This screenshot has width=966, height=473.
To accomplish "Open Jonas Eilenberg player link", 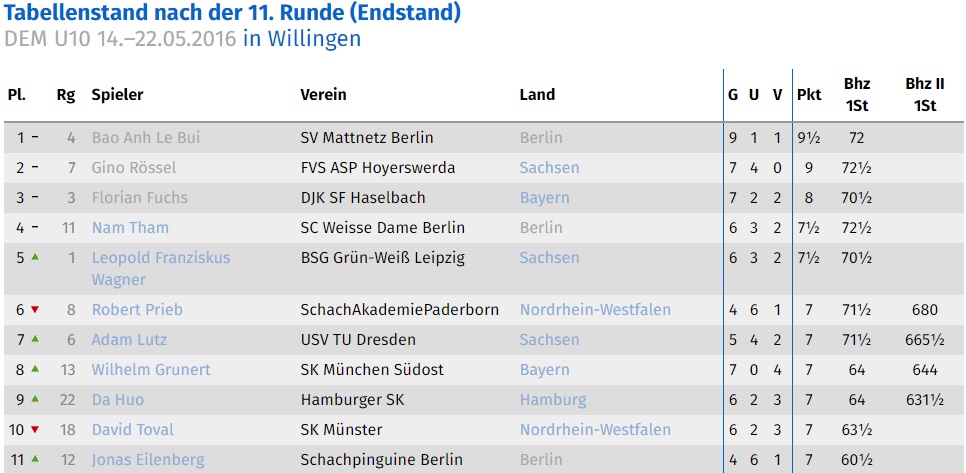I will tap(148, 460).
